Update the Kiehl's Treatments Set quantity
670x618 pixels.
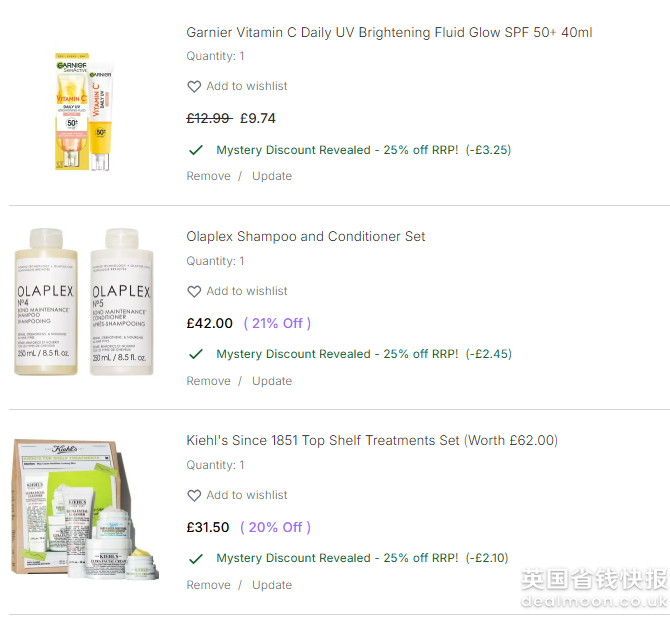pyautogui.click(x=272, y=585)
